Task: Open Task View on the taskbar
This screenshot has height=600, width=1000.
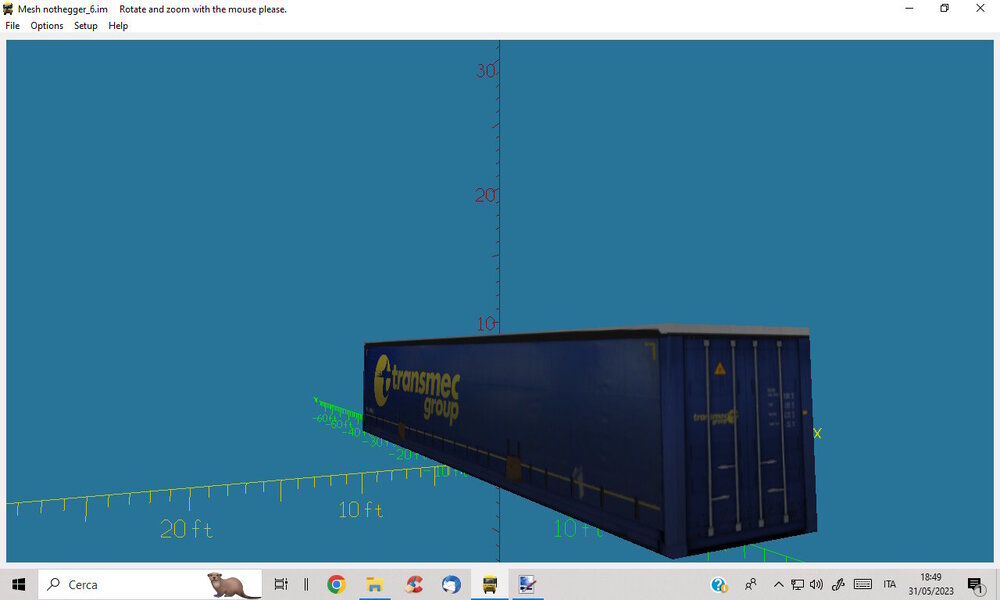Action: 281,584
